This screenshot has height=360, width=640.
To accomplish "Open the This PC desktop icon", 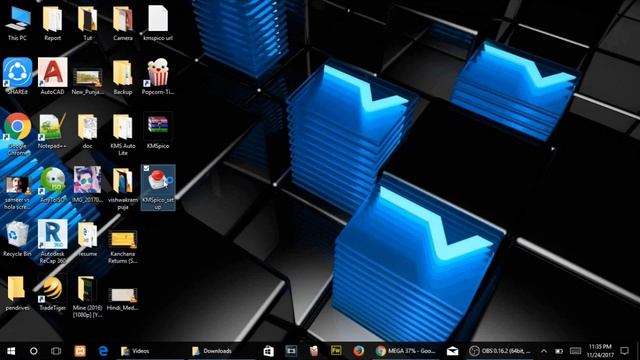I will coord(18,23).
